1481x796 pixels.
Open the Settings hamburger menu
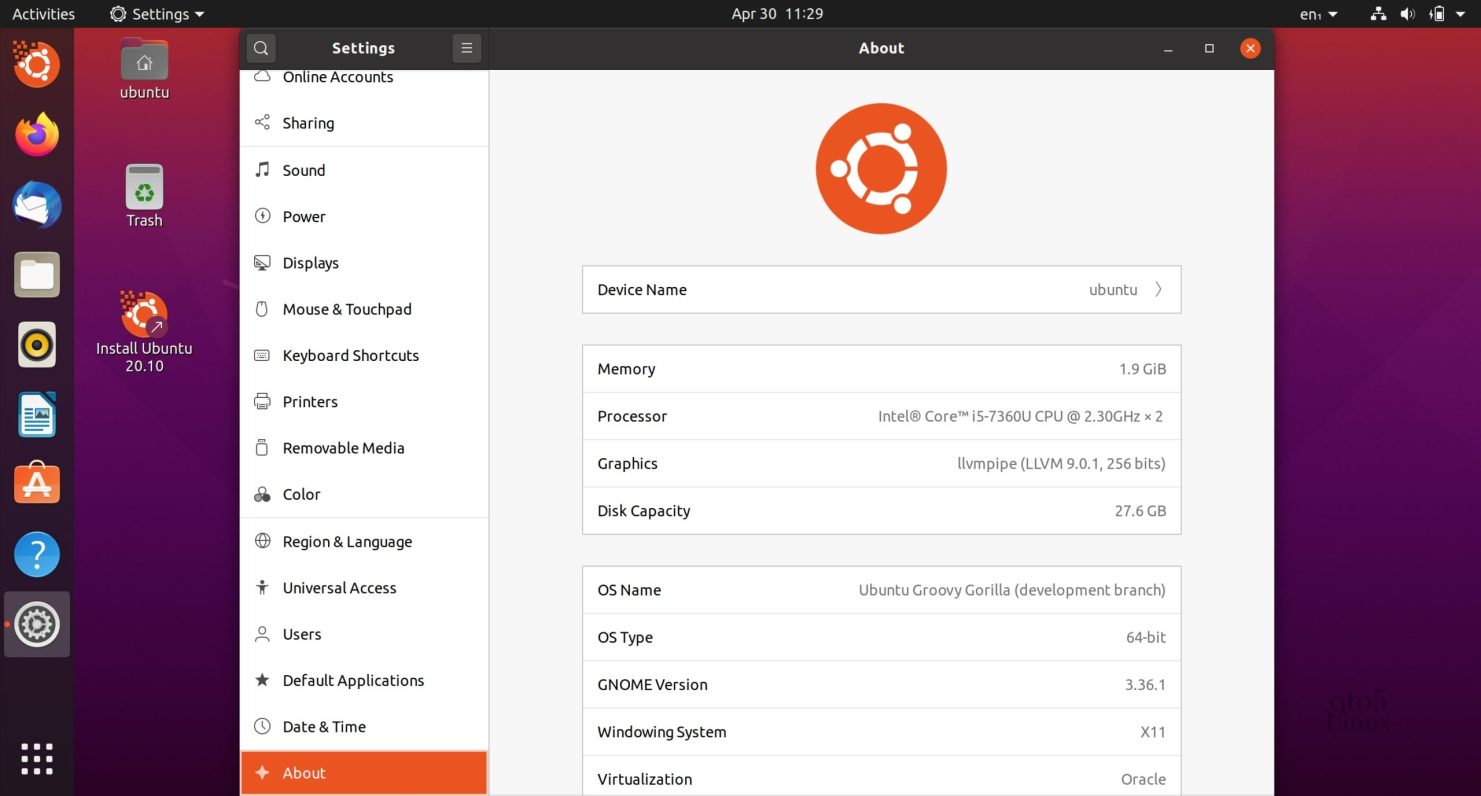click(x=467, y=48)
